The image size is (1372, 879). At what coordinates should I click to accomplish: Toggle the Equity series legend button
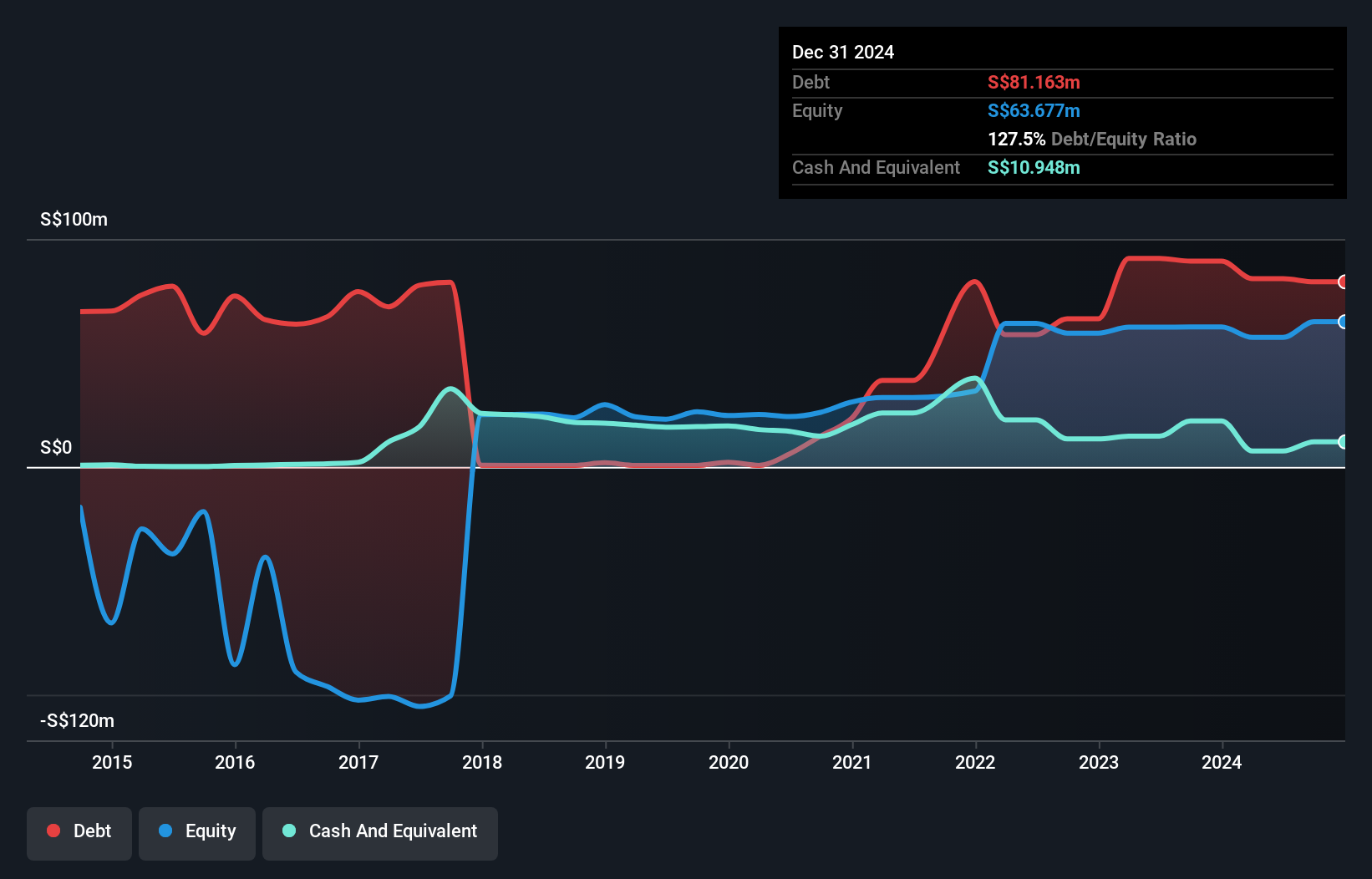197,833
